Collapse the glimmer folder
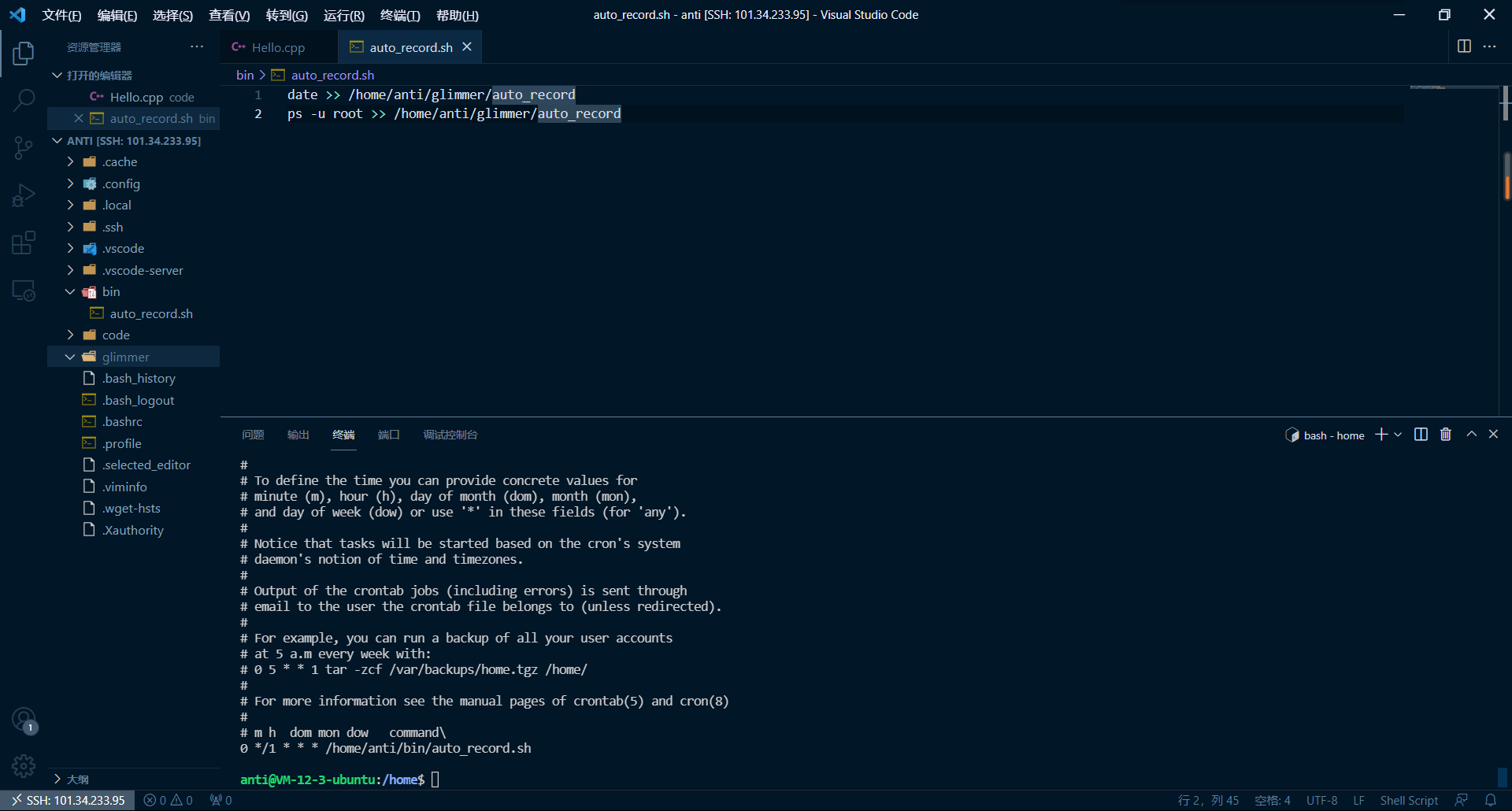This screenshot has width=1512, height=811. click(x=70, y=357)
